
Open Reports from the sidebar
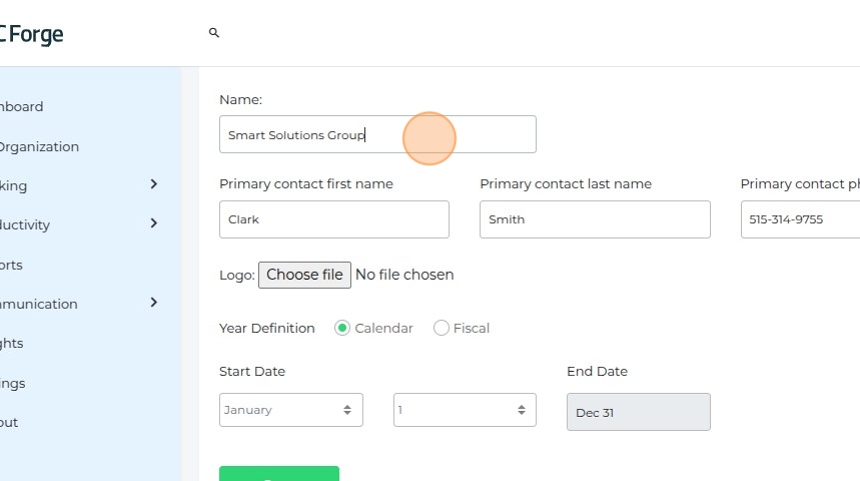click(x=12, y=265)
